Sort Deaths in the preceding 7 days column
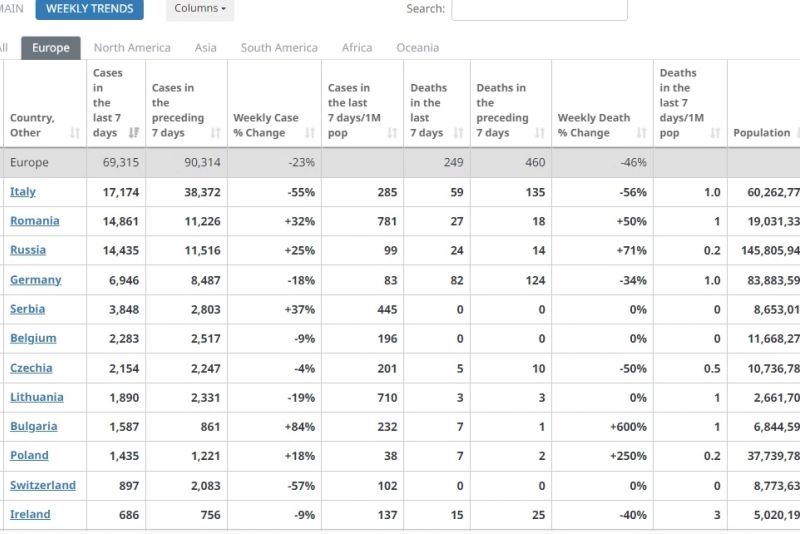 [x=540, y=133]
